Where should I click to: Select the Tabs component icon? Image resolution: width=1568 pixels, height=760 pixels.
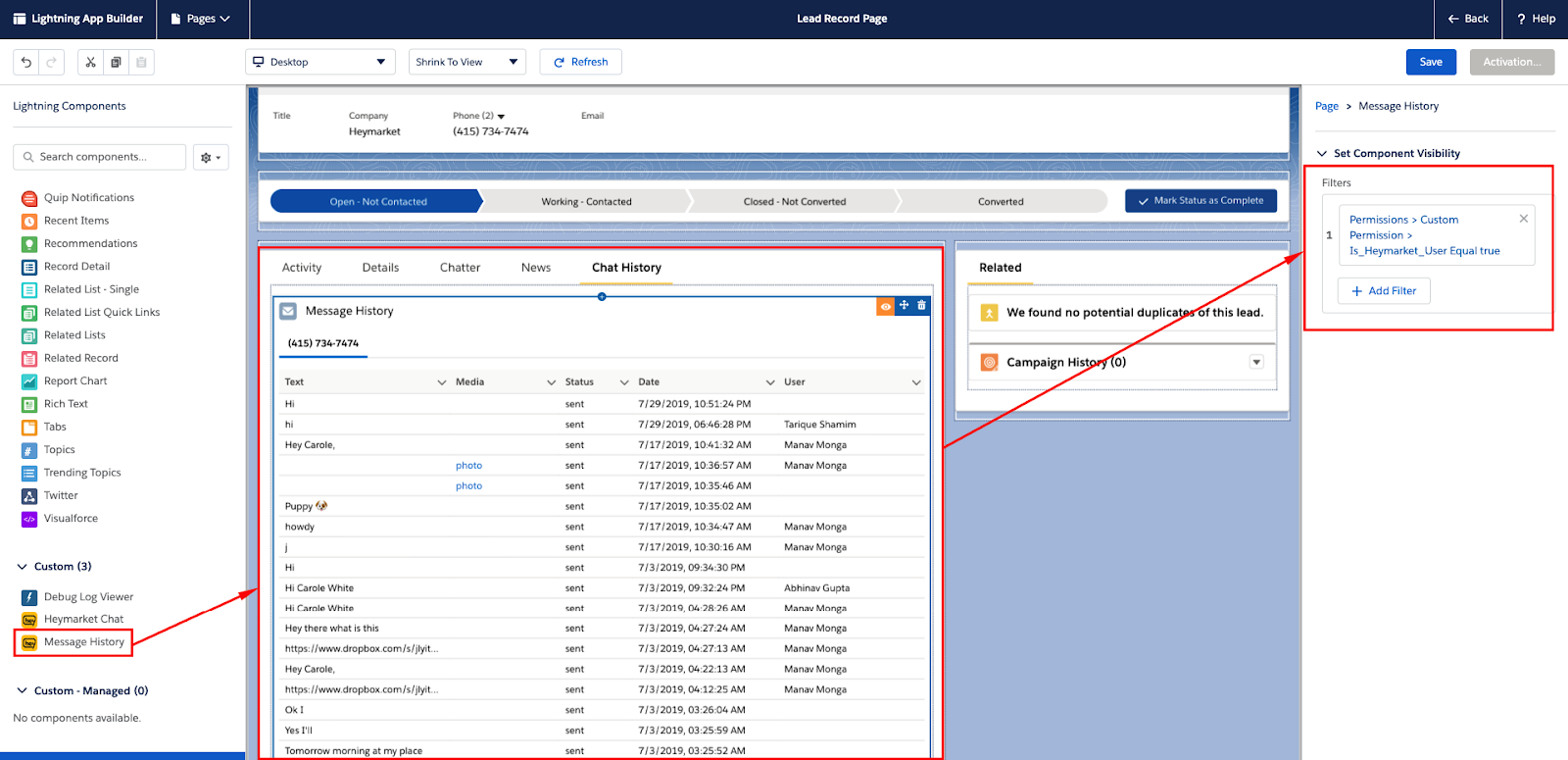tap(29, 427)
